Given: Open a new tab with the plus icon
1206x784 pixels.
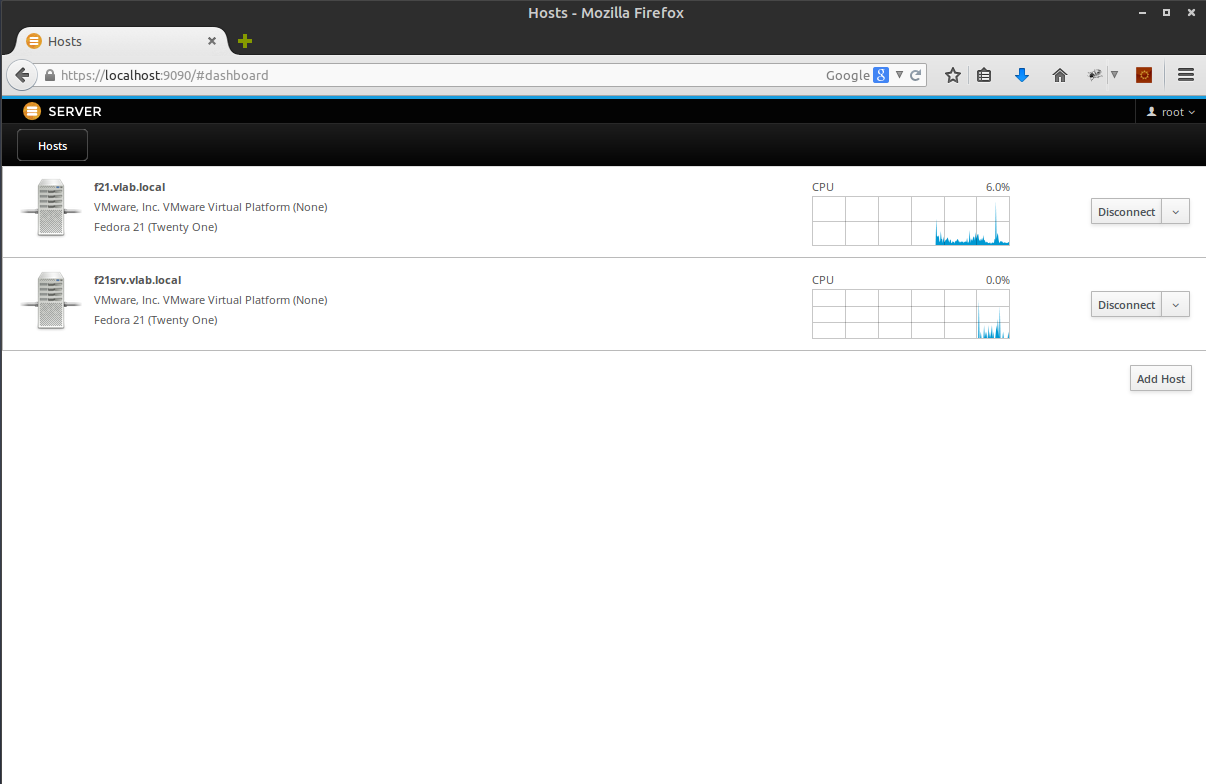Looking at the screenshot, I should tap(245, 41).
